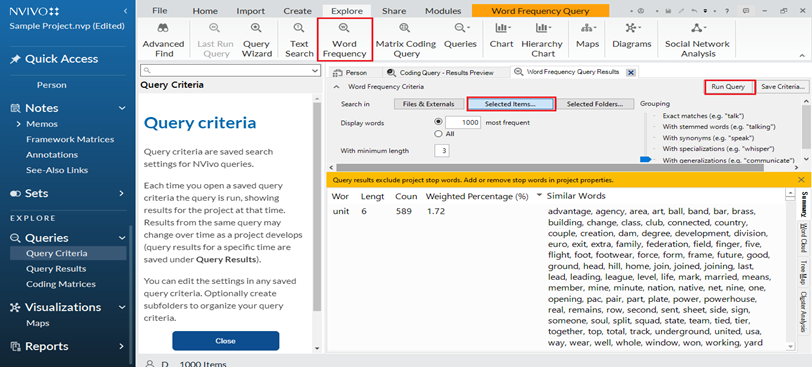This screenshot has height=367, width=812.
Task: Select the All display words option
Action: coord(439,134)
